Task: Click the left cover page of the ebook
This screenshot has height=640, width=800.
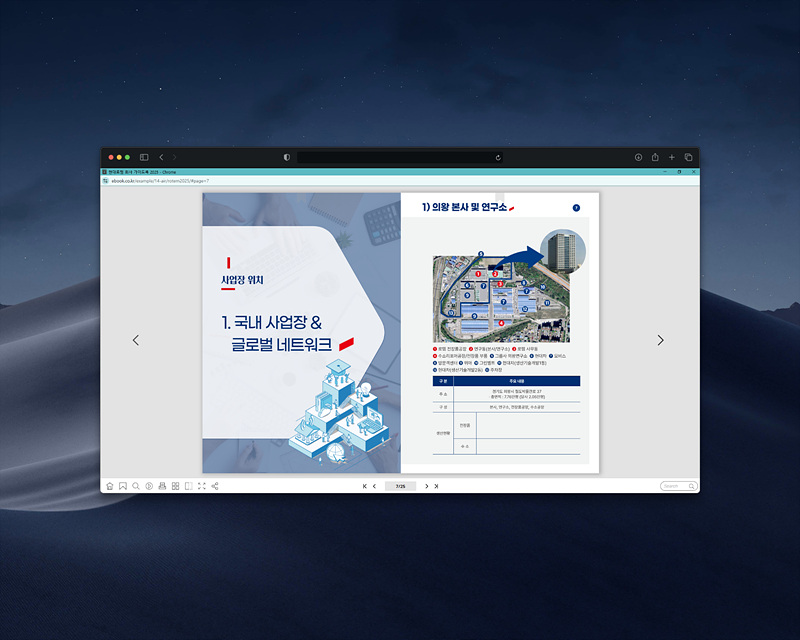Action: 302,333
